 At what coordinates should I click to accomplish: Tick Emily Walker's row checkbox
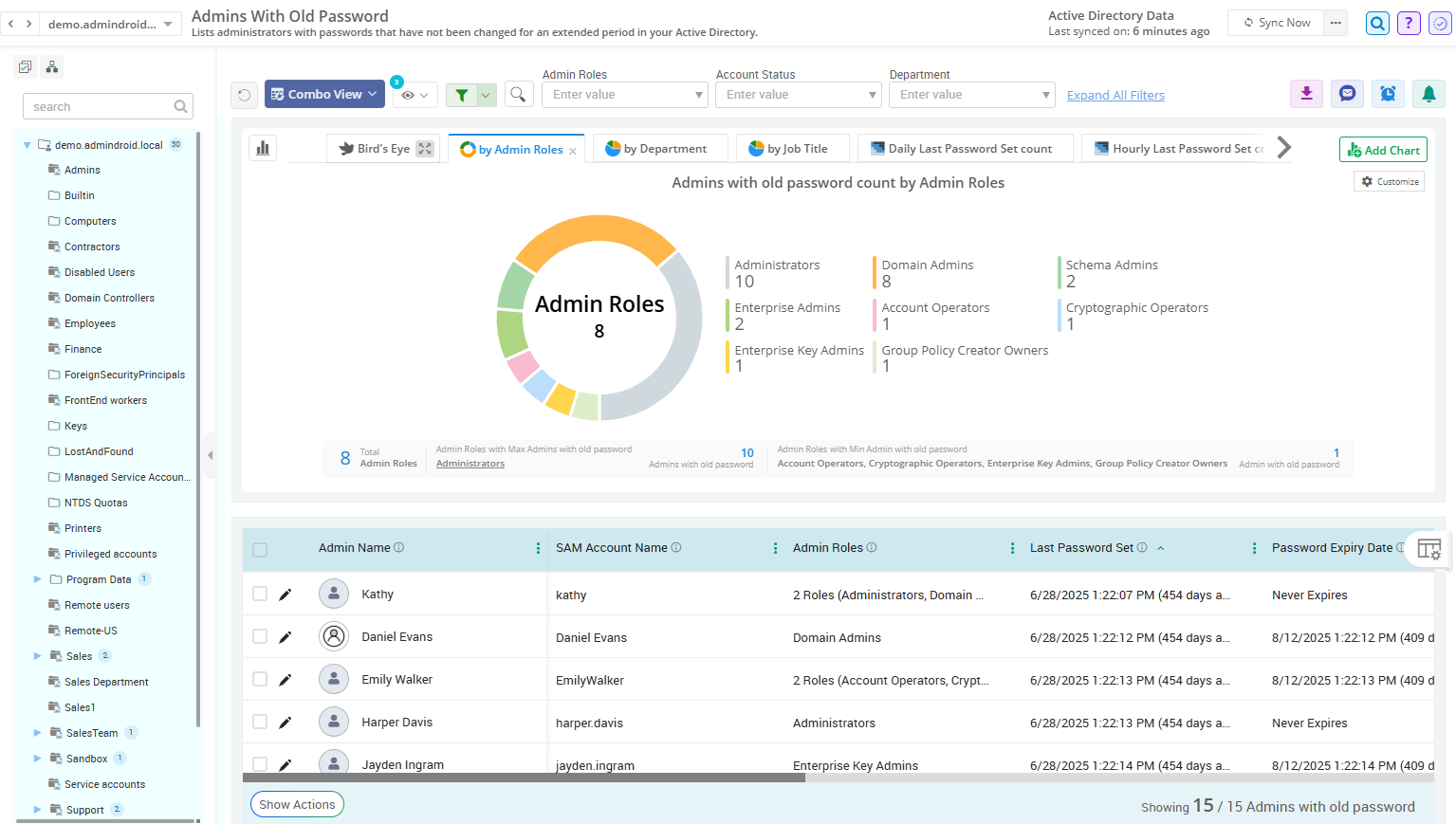point(260,679)
